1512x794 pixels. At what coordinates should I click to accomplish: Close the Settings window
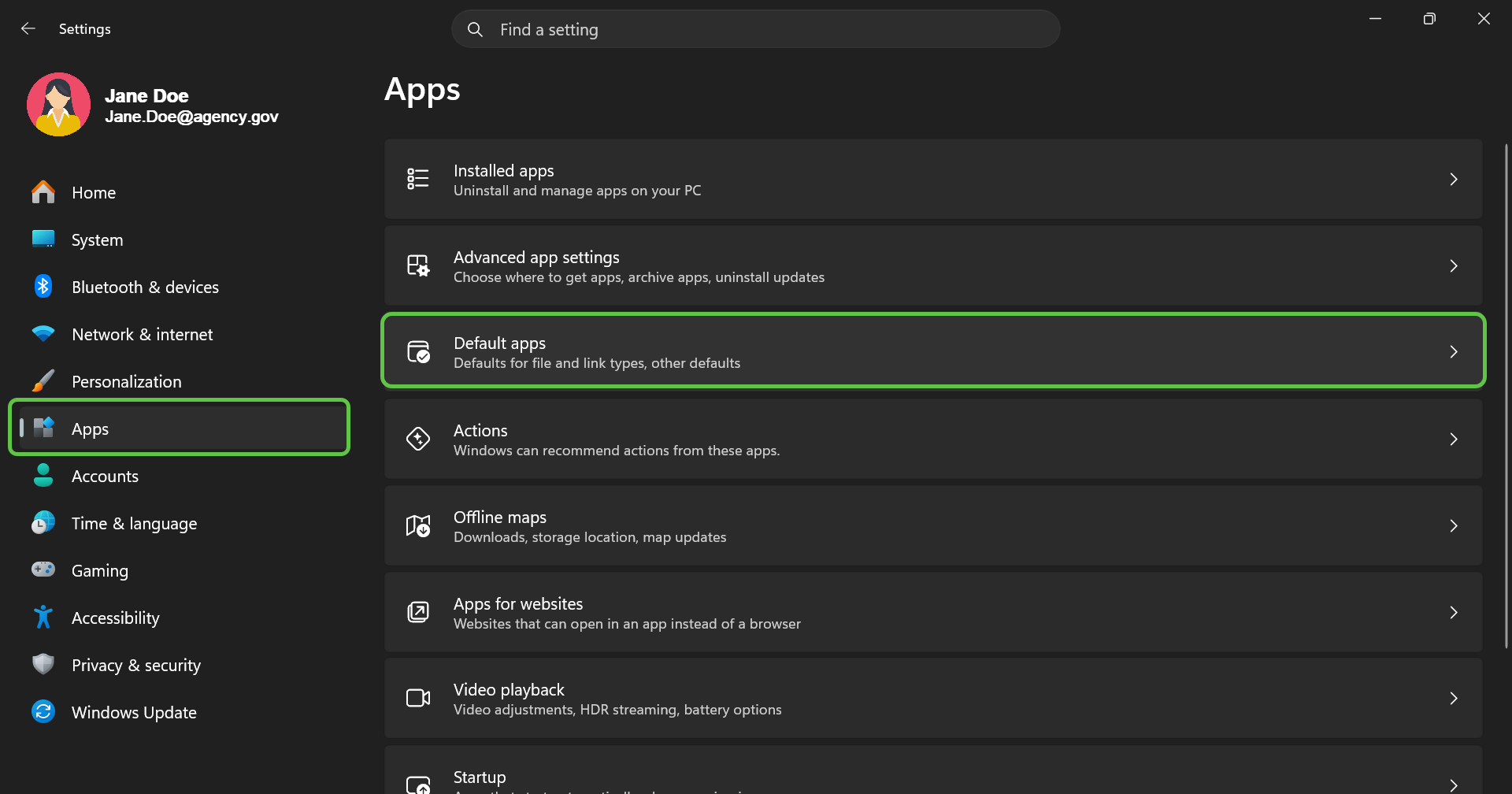tap(1484, 19)
